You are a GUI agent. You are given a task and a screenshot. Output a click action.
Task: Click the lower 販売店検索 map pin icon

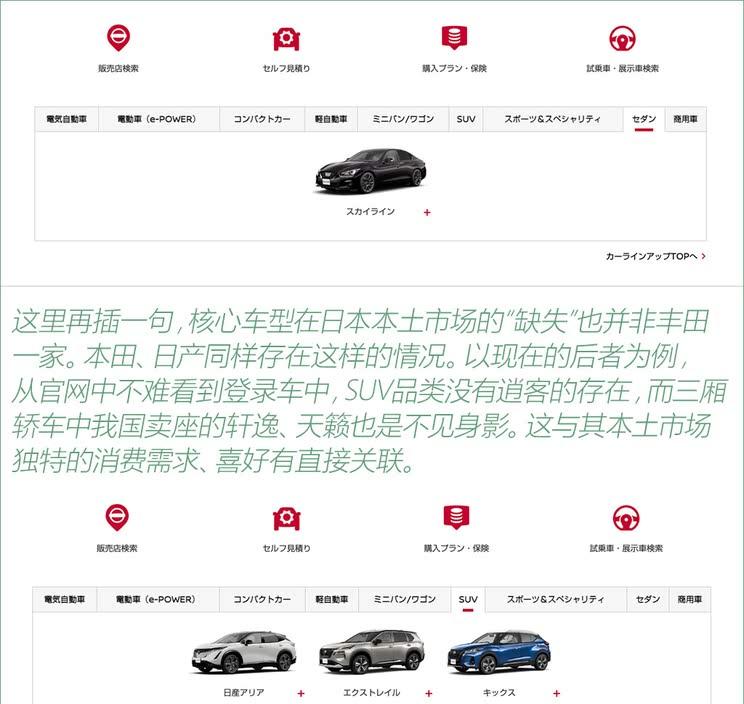point(117,517)
